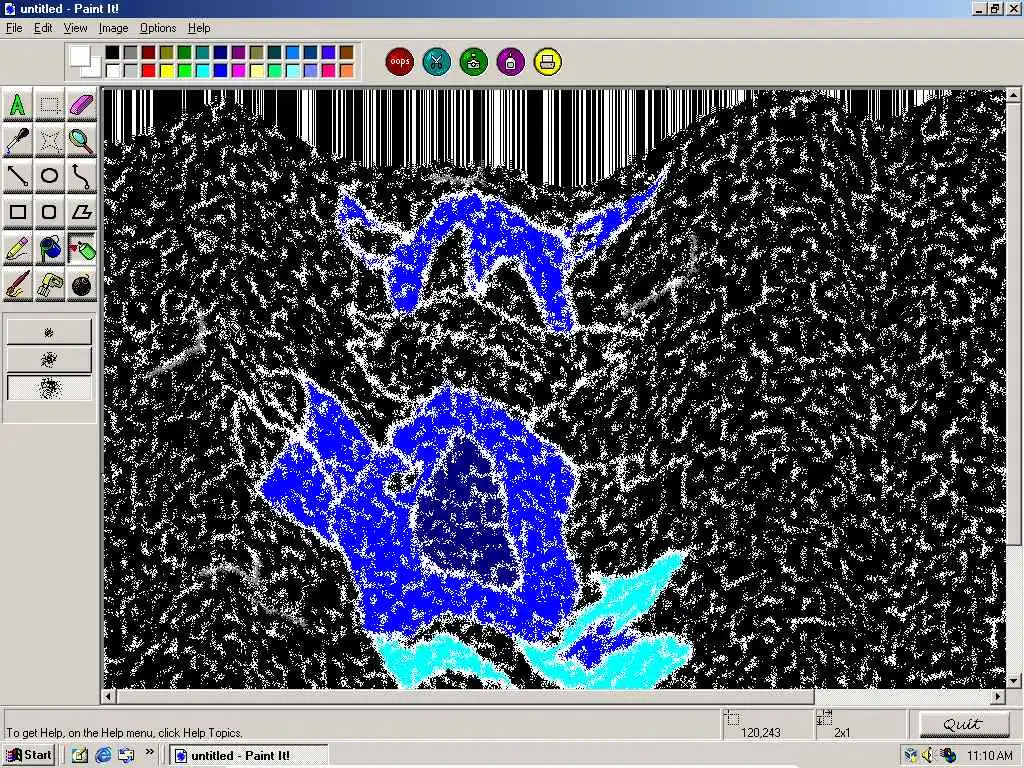Pick the dark green color swatch
The image size is (1024, 768).
(x=185, y=52)
